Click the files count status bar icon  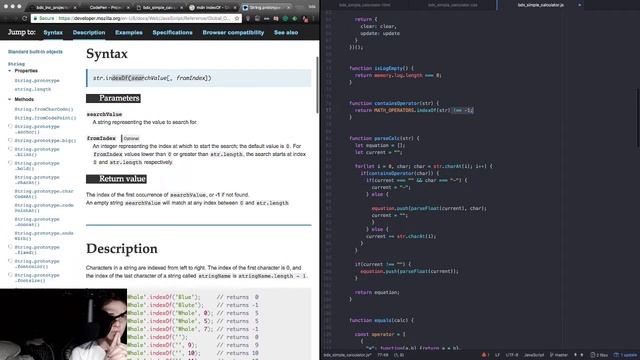(599, 355)
